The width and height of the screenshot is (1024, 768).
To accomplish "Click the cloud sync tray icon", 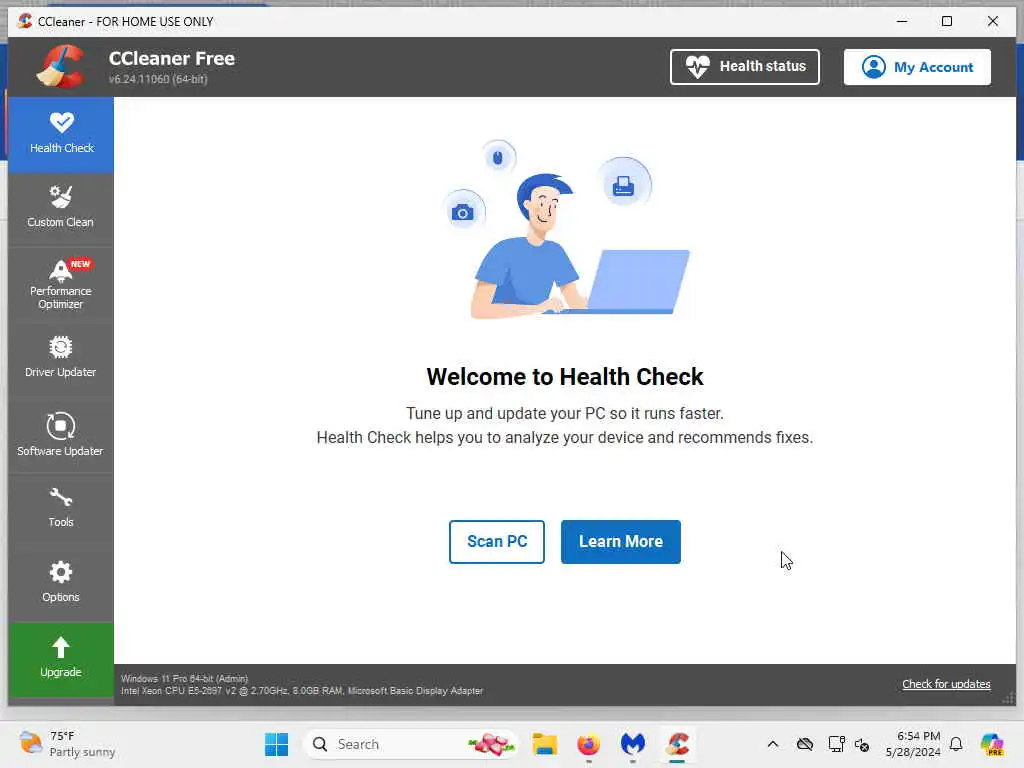I will coord(805,744).
